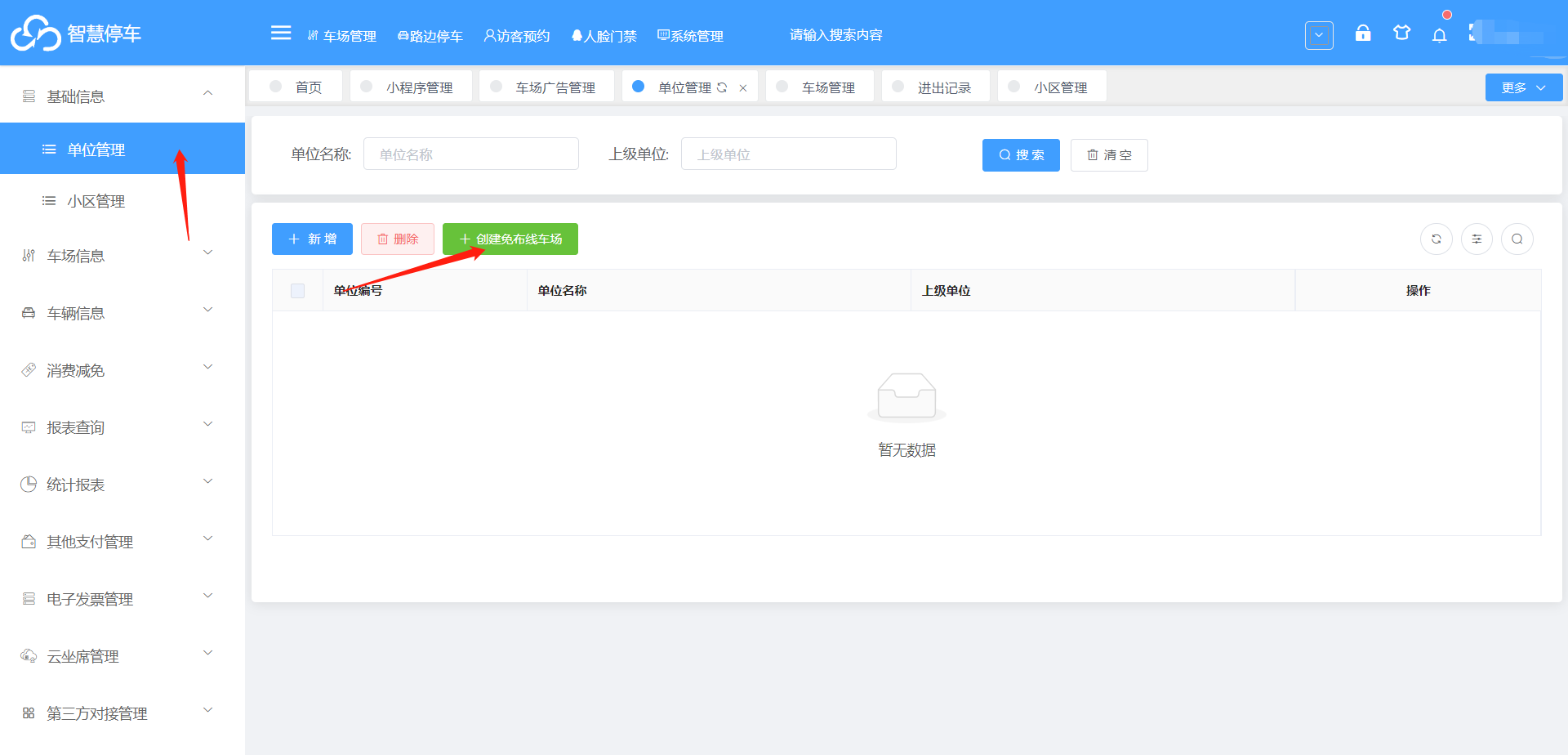Open the 路边停车 top menu

[x=430, y=36]
